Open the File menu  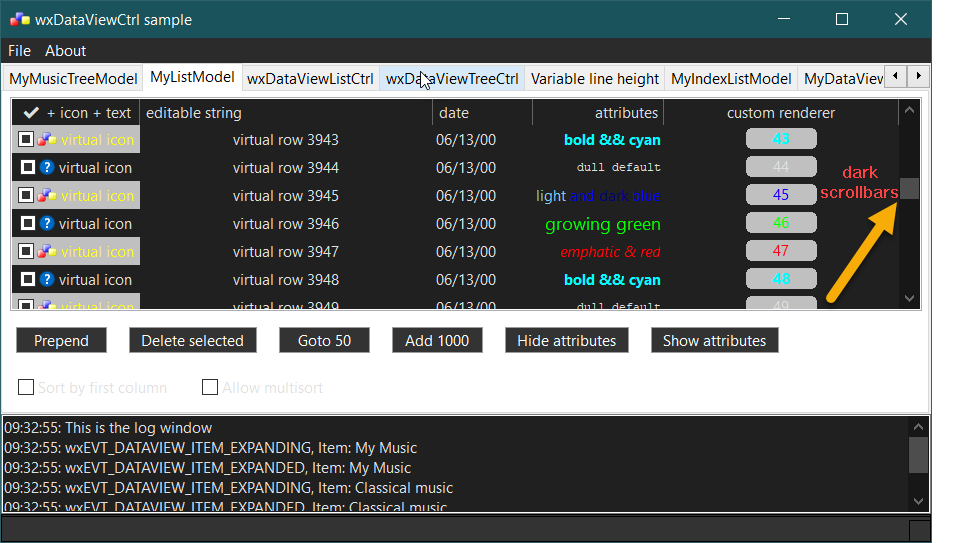(20, 51)
